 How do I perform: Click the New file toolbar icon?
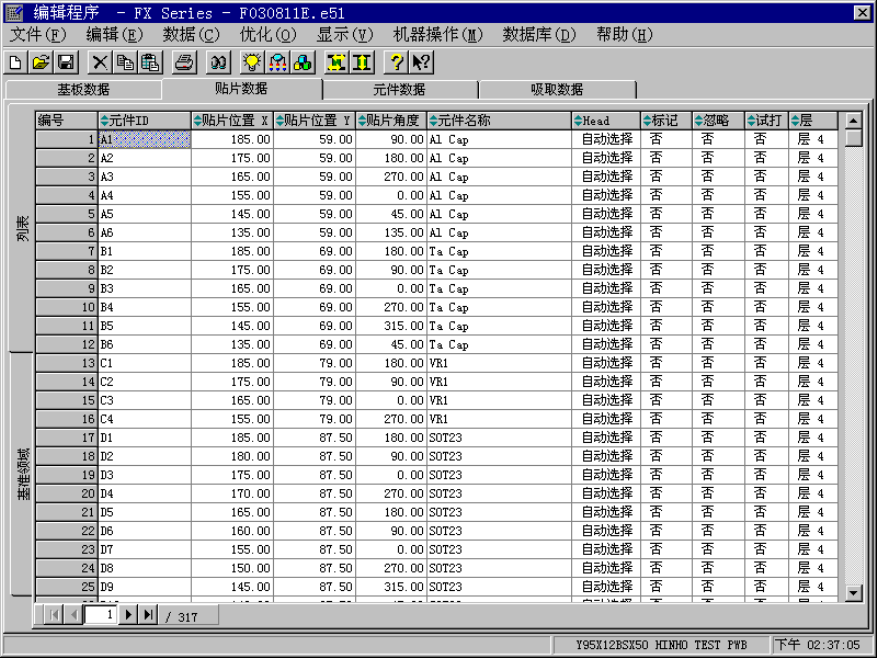click(15, 63)
